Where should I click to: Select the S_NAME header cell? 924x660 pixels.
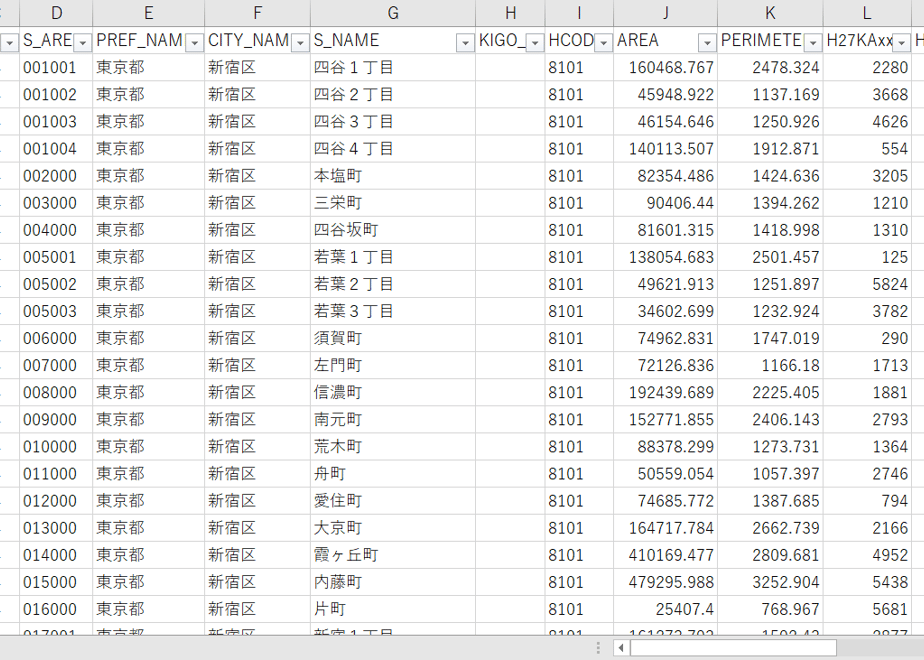pyautogui.click(x=393, y=40)
